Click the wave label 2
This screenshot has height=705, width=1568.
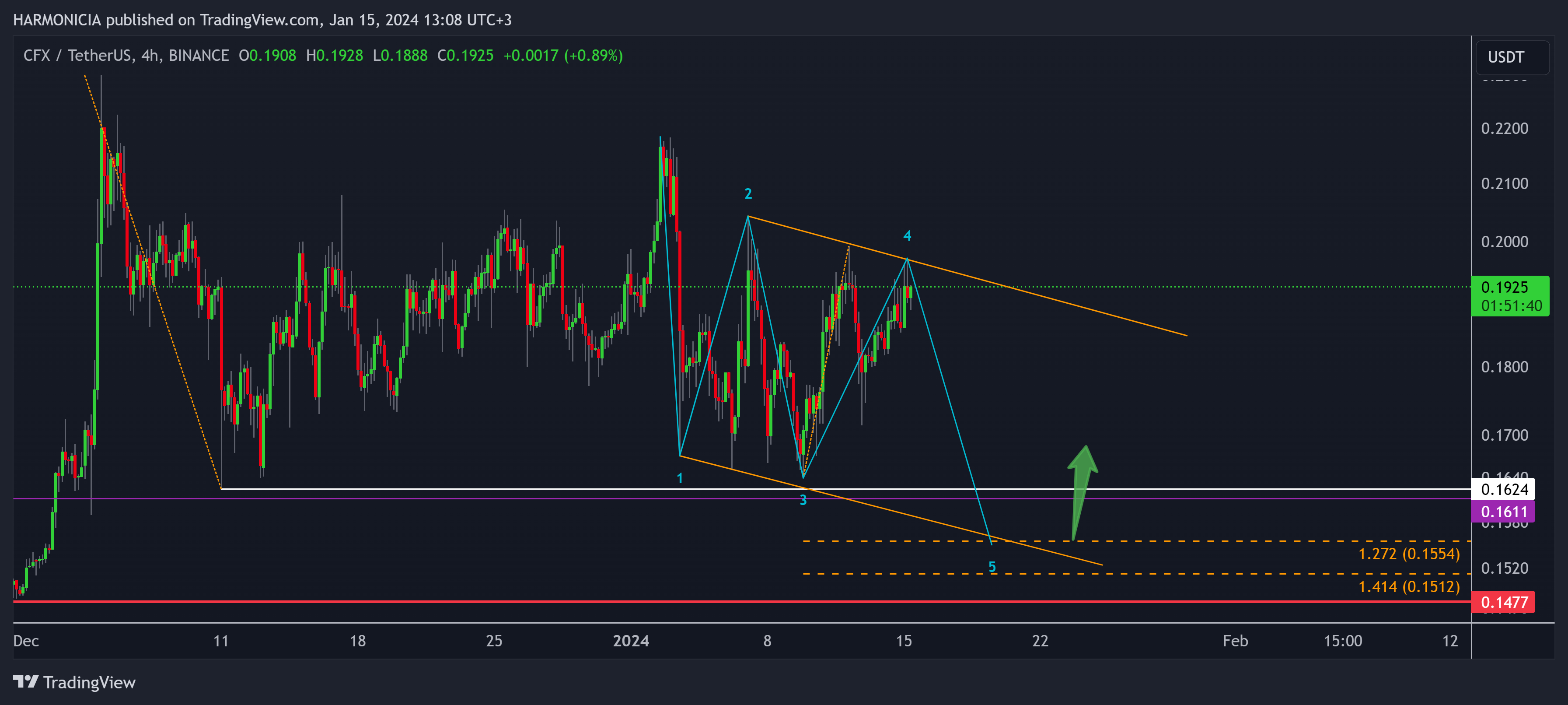(x=748, y=193)
